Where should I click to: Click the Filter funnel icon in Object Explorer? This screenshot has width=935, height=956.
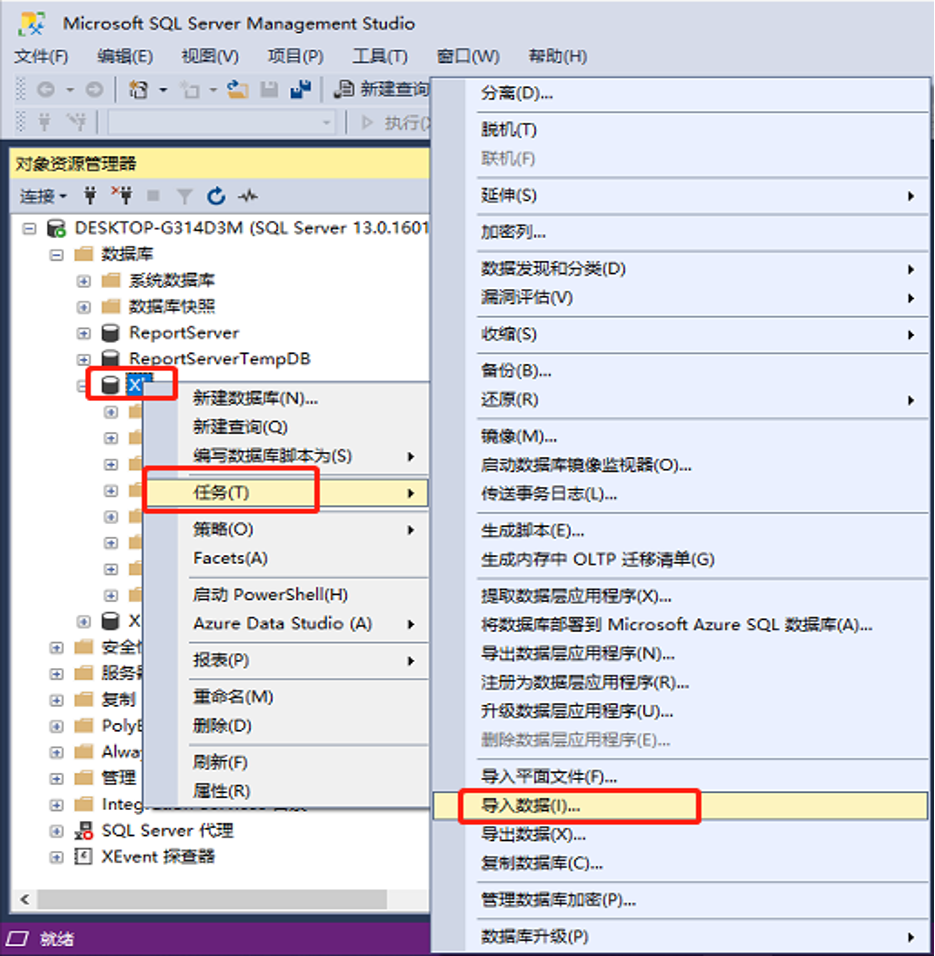point(184,196)
